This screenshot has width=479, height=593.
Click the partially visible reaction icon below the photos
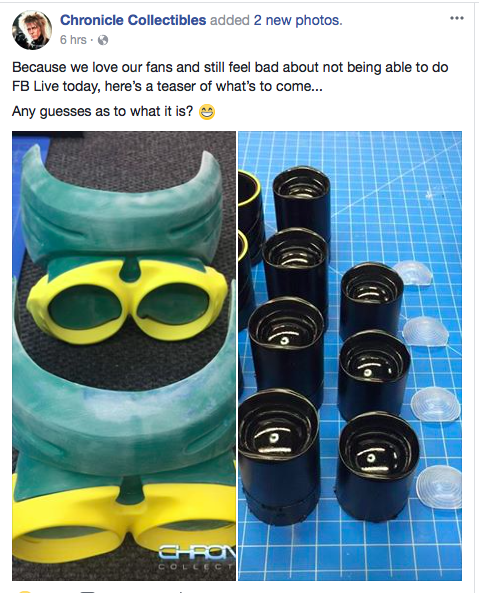click(x=25, y=591)
